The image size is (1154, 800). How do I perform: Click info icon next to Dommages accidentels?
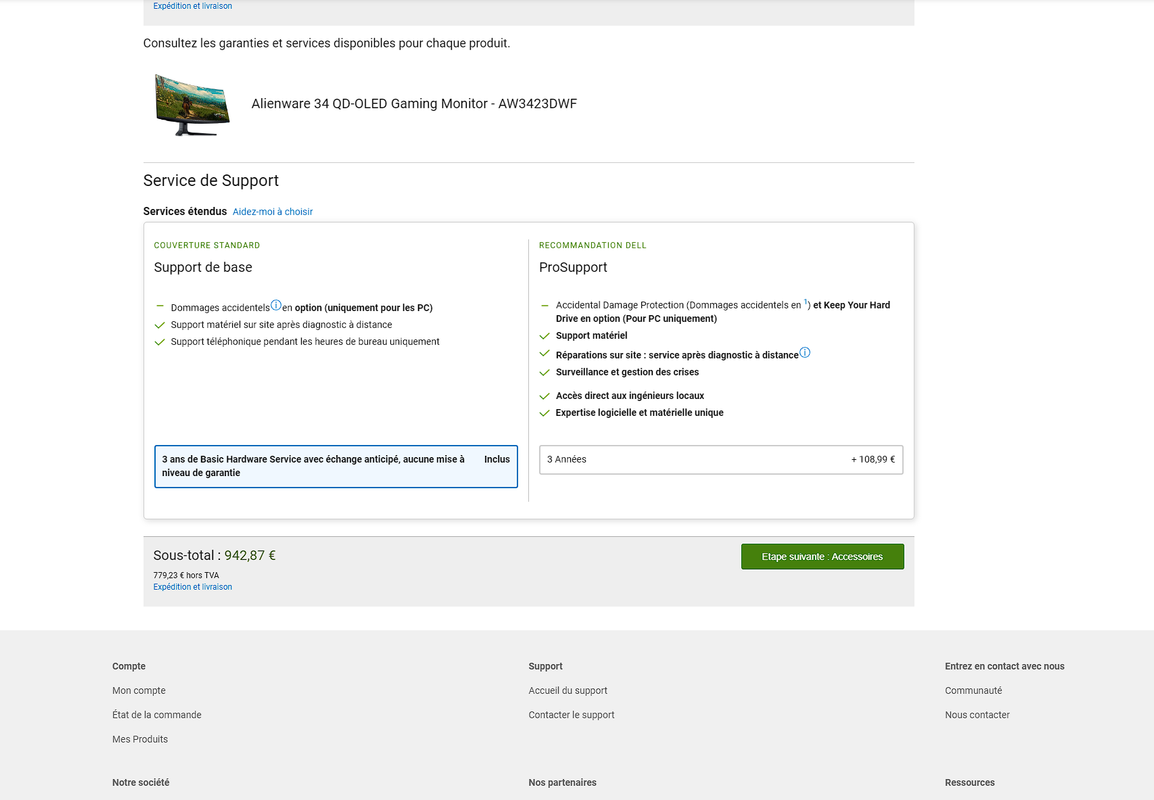click(x=276, y=305)
